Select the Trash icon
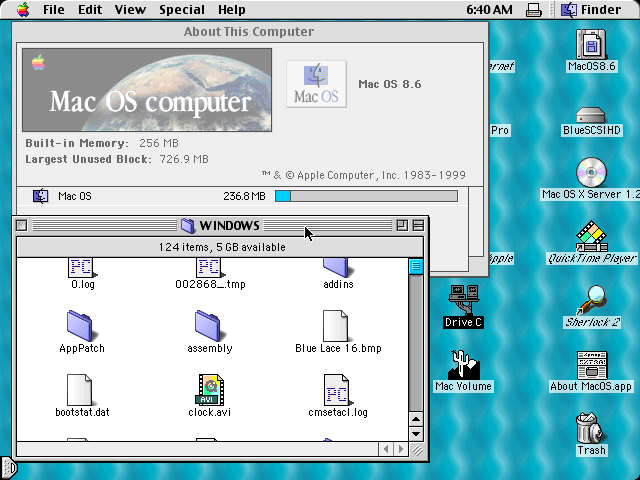This screenshot has height=480, width=640. 591,428
